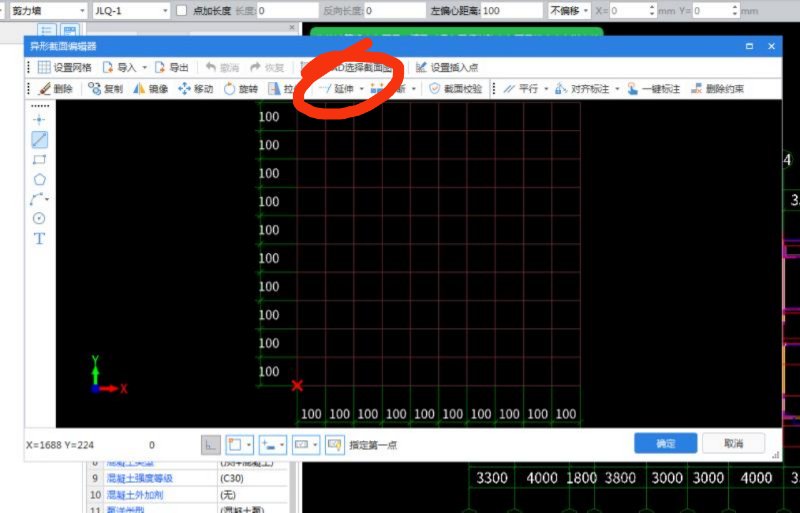Select the 延伸 extend tool
Image resolution: width=800 pixels, height=513 pixels.
click(x=336, y=89)
